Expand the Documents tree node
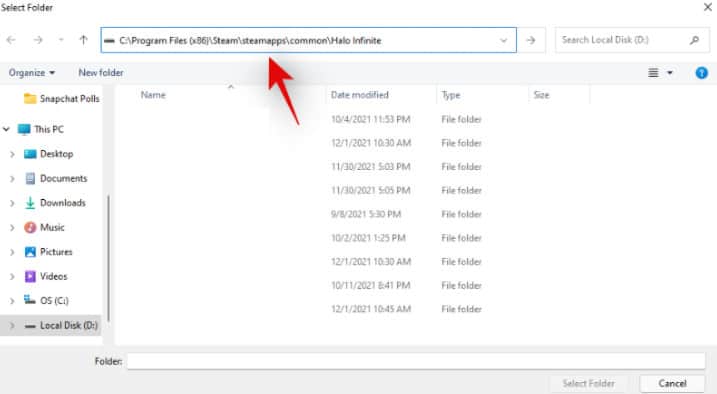Screen dimensions: 717x394 12,179
